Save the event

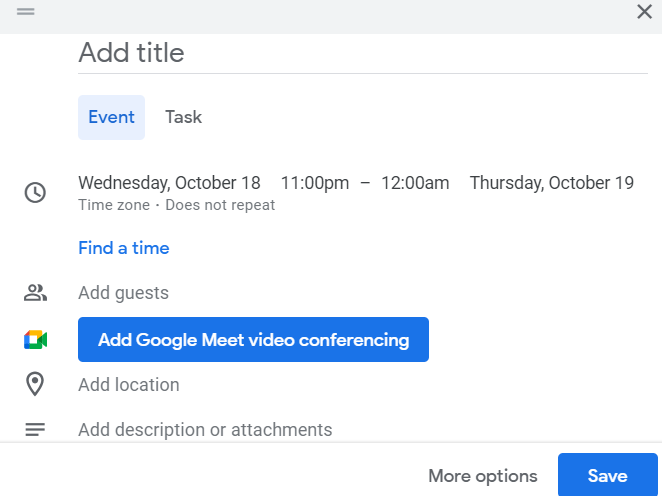tap(608, 475)
